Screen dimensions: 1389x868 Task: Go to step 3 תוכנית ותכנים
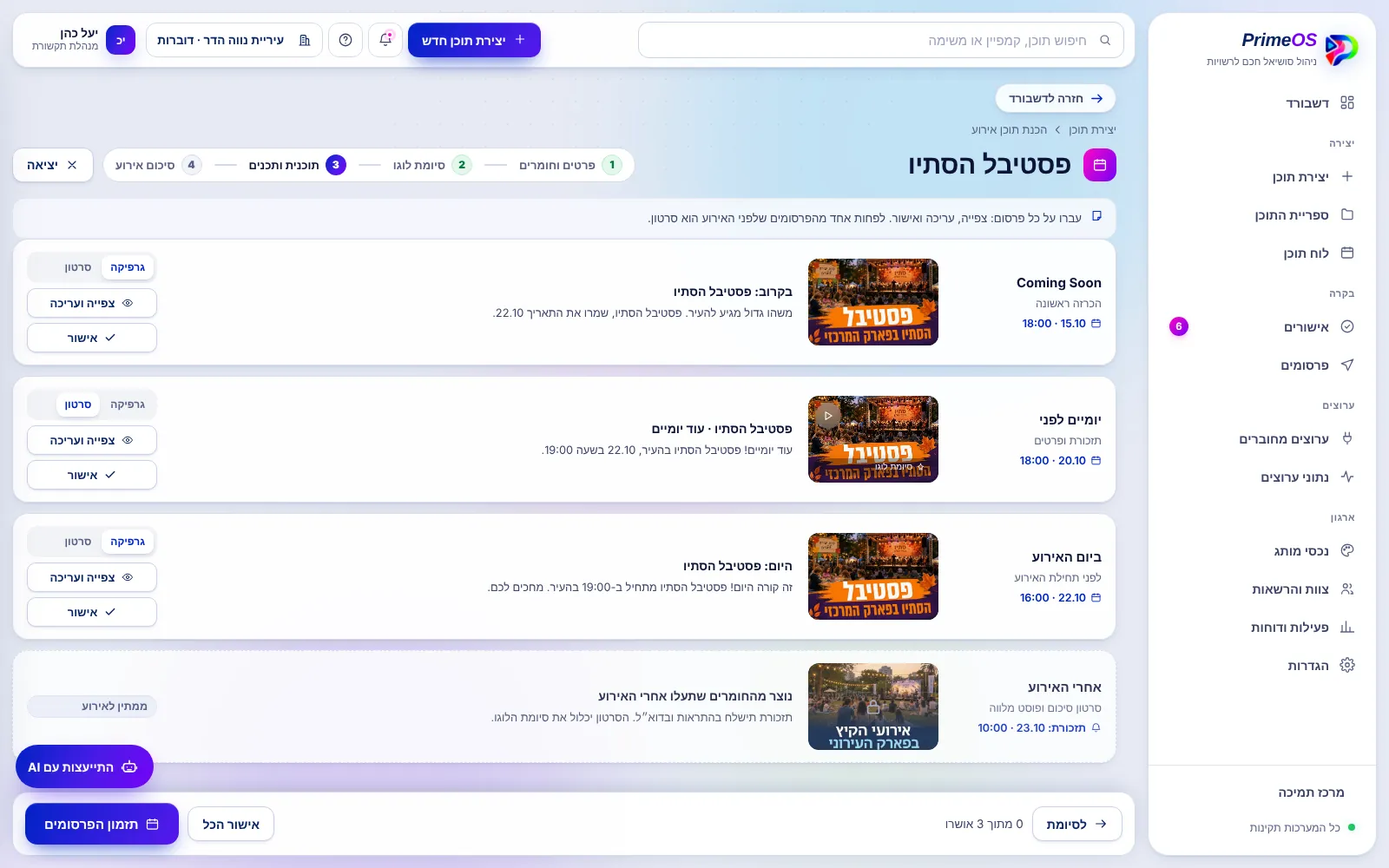[x=297, y=165]
